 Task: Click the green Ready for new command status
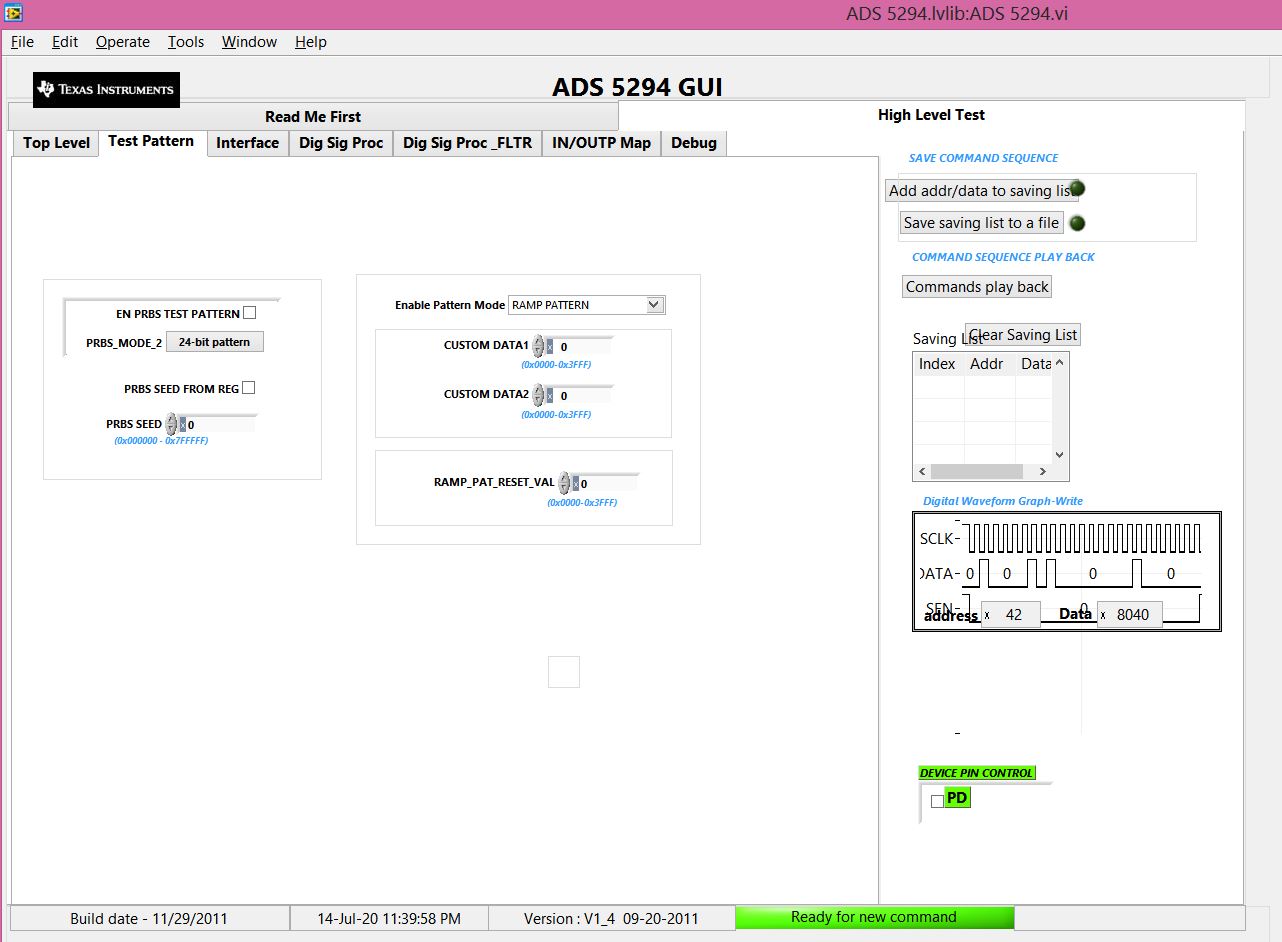point(874,917)
